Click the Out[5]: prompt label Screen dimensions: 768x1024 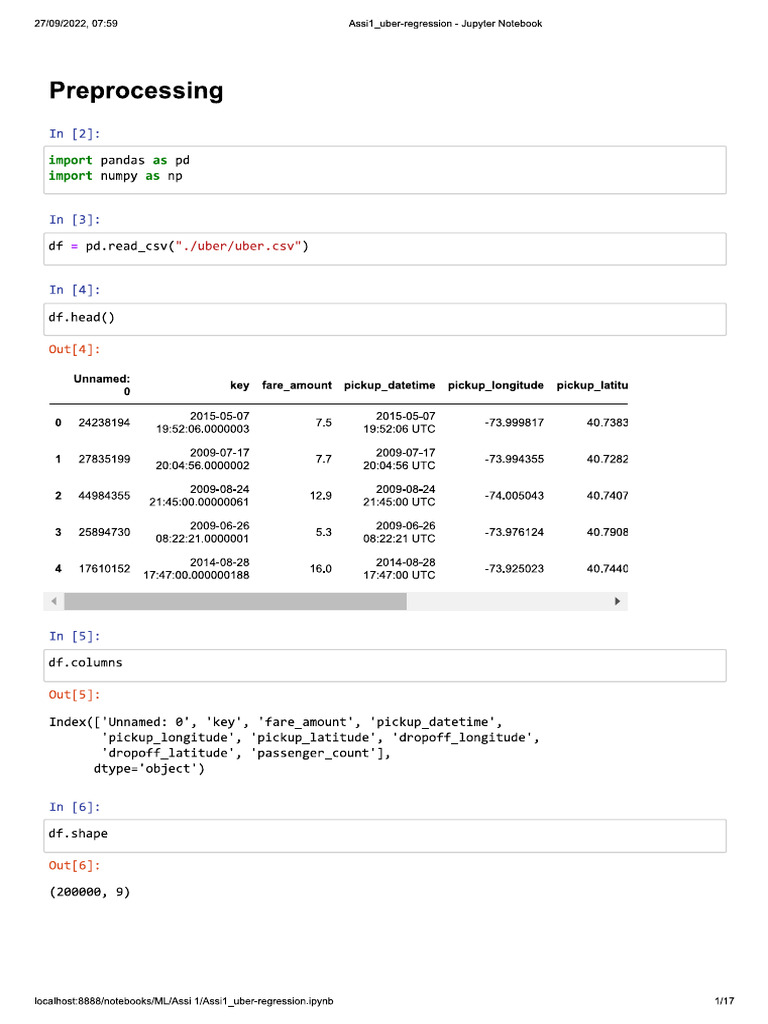(x=74, y=695)
